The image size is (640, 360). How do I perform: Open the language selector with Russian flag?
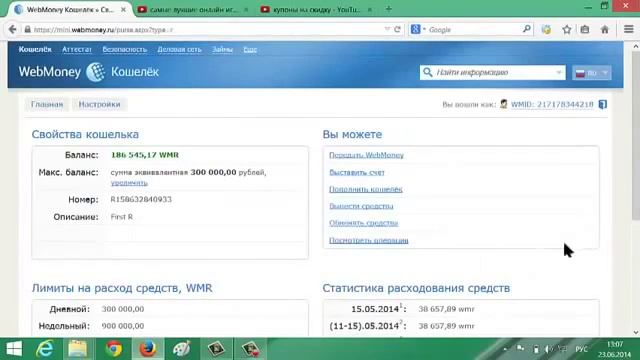[591, 73]
